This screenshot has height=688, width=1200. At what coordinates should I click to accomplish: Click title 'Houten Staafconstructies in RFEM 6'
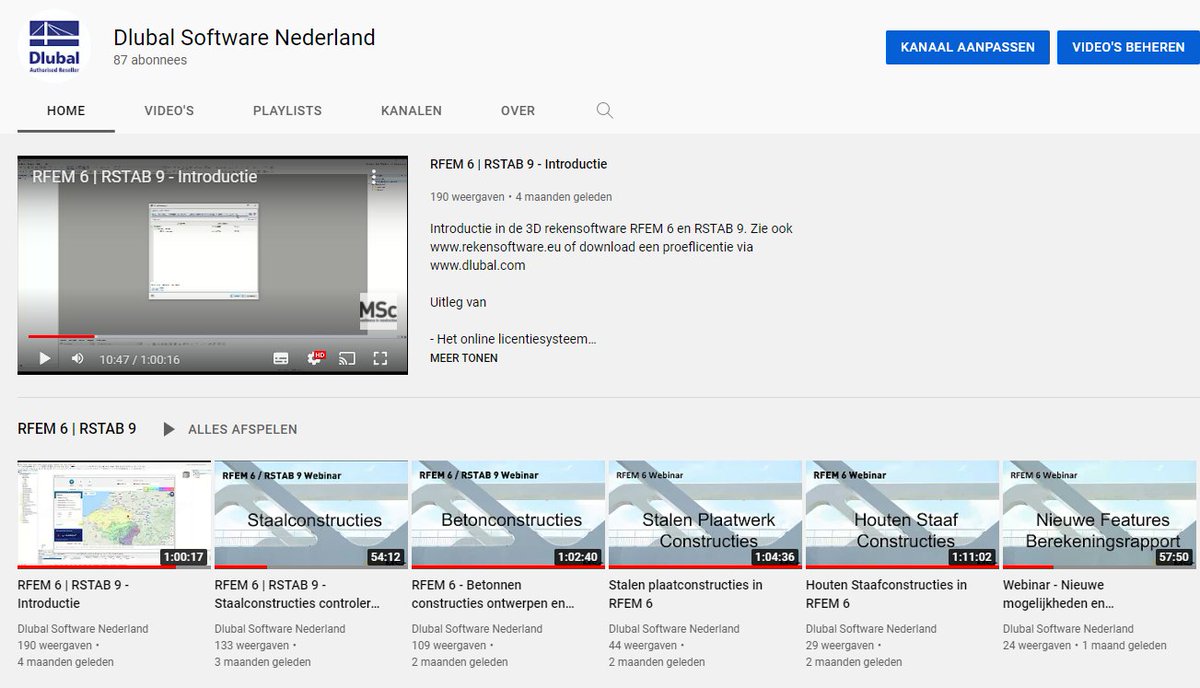pyautogui.click(x=886, y=594)
